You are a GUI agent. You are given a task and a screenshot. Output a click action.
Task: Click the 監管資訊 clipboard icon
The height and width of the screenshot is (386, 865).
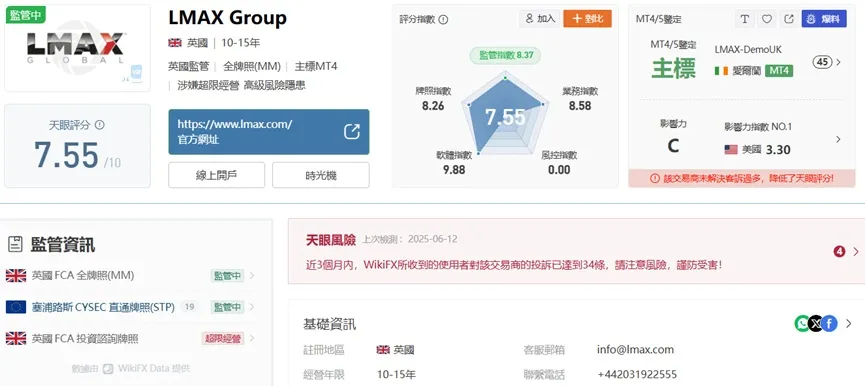15,244
